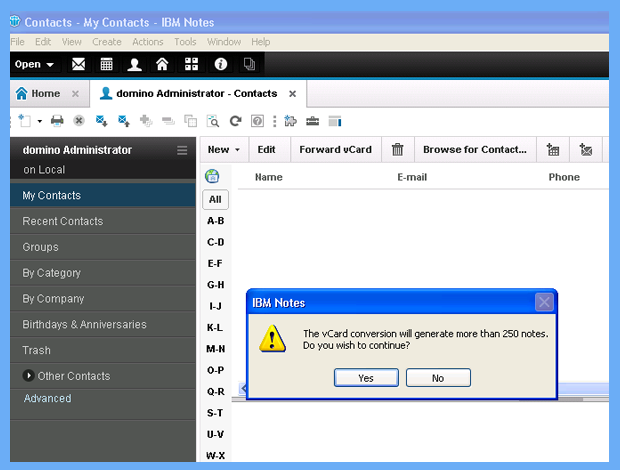This screenshot has width=620, height=470.
Task: Click the gray stop X icon
Action: [x=79, y=121]
